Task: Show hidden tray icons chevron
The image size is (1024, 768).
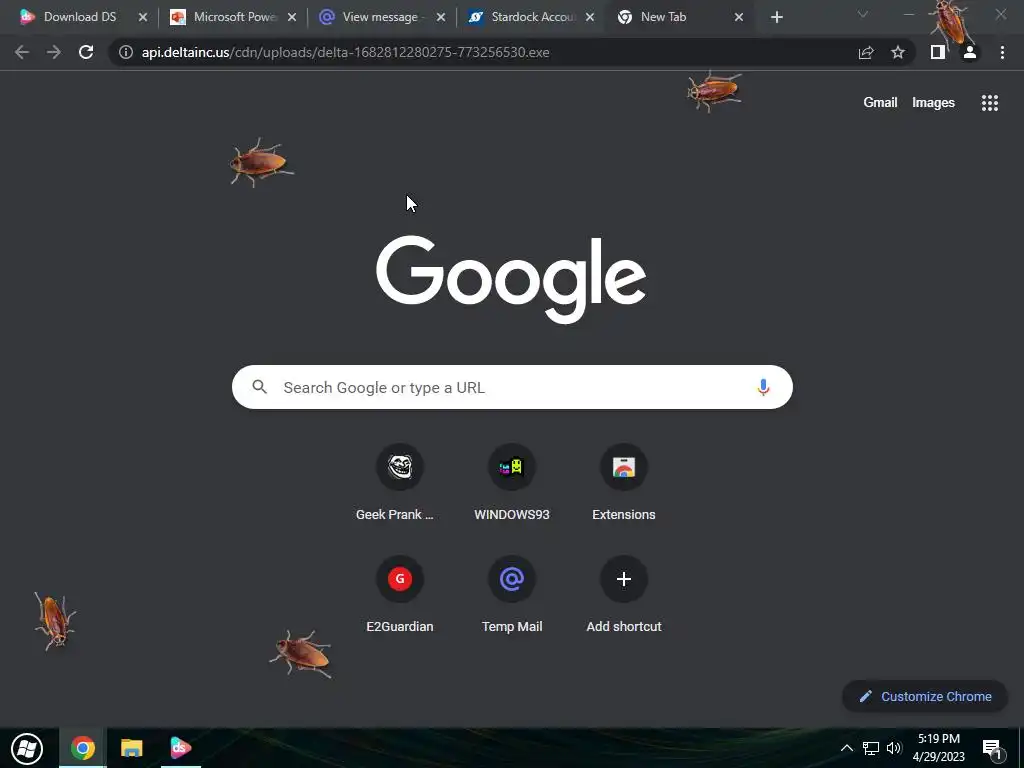Action: (x=846, y=748)
